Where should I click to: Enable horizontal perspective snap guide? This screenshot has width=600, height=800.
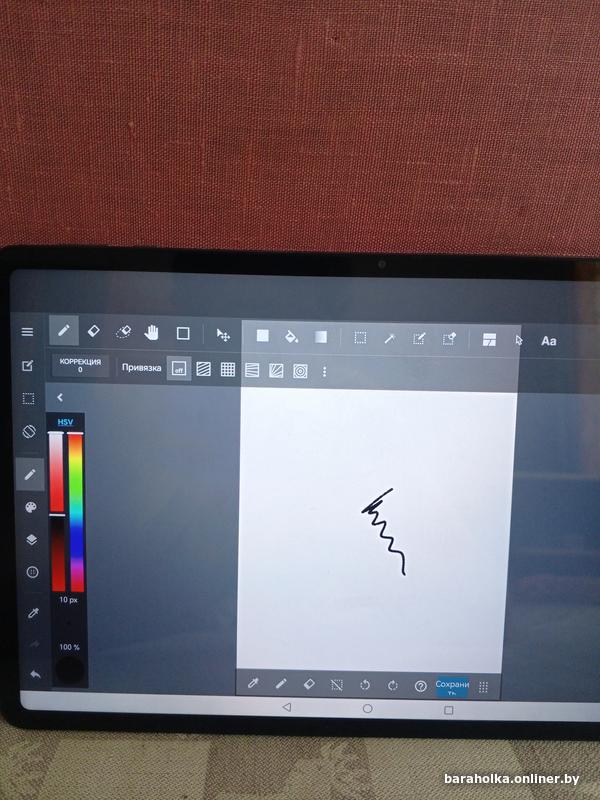tap(252, 370)
